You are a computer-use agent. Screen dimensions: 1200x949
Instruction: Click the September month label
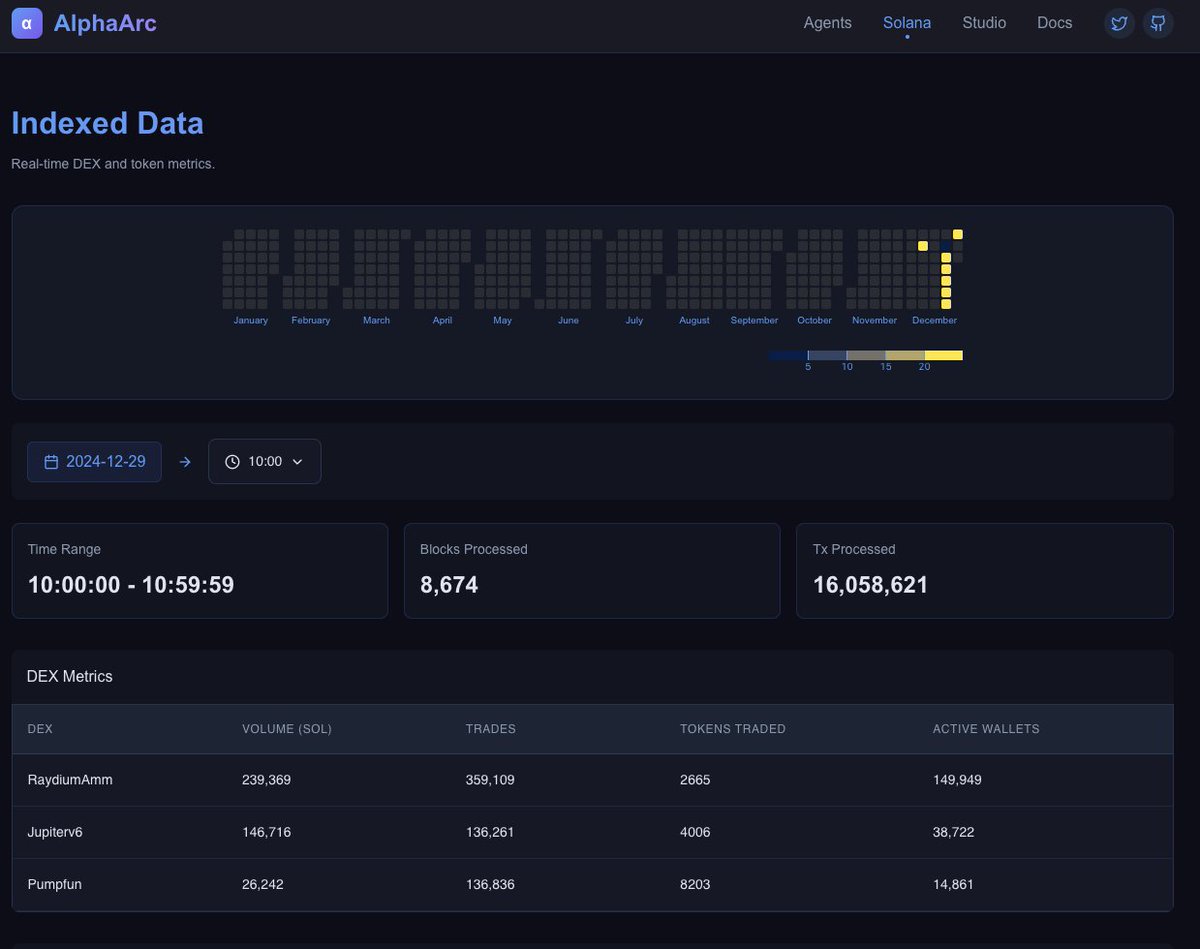pyautogui.click(x=754, y=320)
